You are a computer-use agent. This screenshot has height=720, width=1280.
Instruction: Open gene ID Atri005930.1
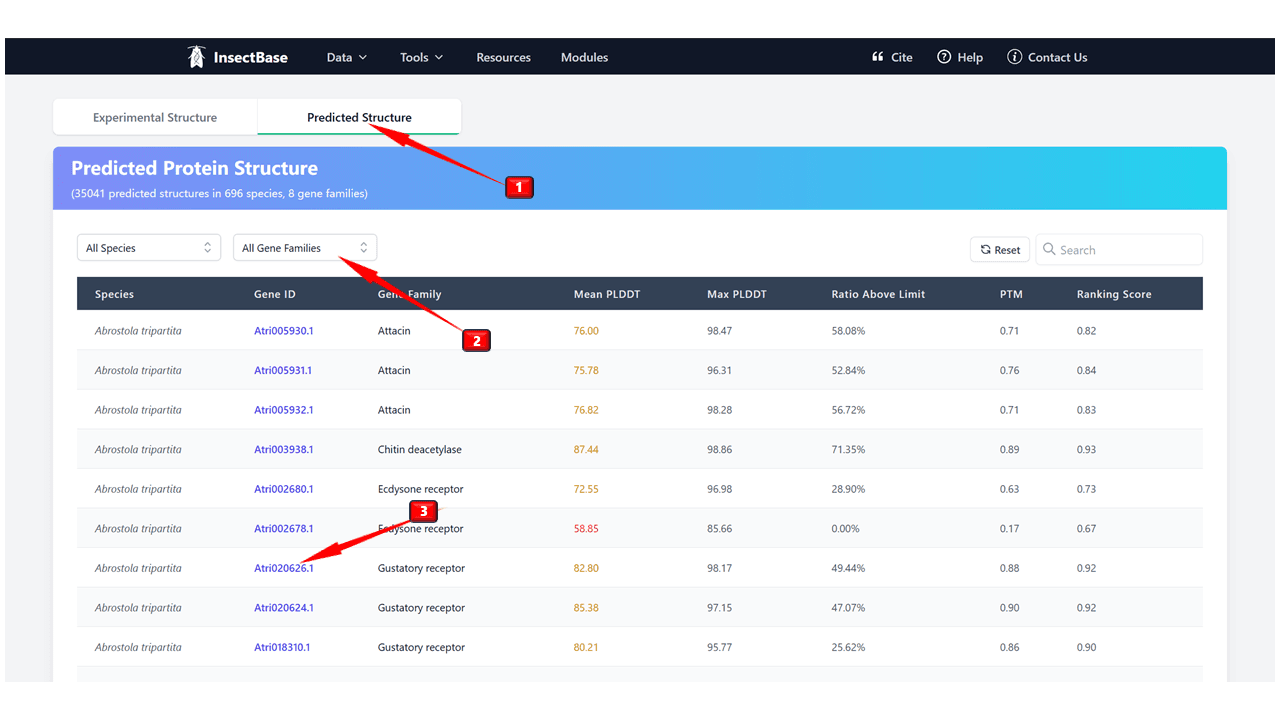[283, 331]
